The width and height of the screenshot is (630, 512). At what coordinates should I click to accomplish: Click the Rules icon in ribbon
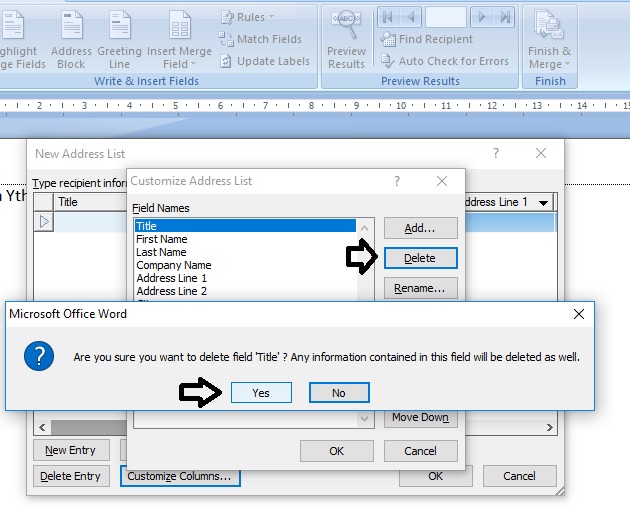coord(227,17)
